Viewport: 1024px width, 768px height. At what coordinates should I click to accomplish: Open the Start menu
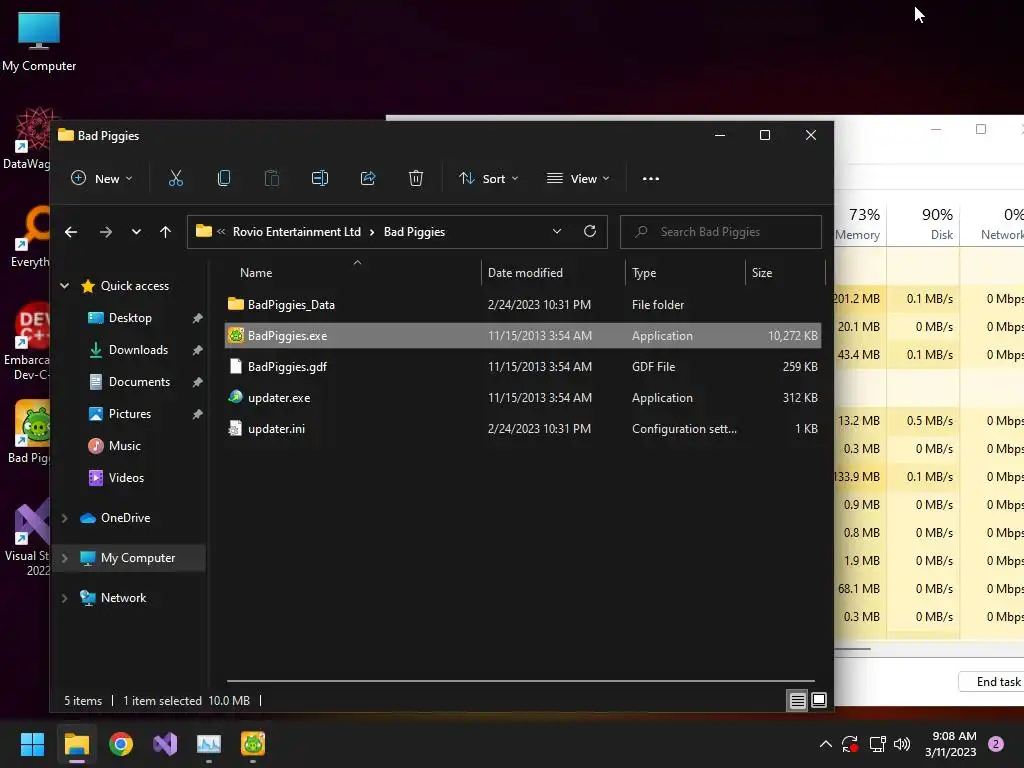(x=32, y=744)
